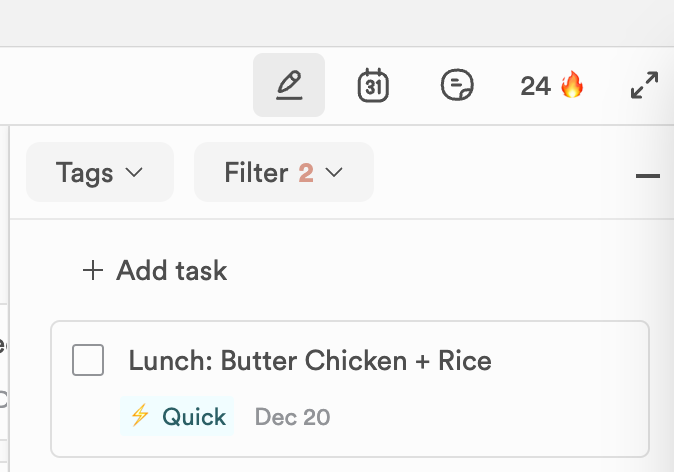674x472 pixels.
Task: Select the pen edit icon
Action: coord(289,85)
